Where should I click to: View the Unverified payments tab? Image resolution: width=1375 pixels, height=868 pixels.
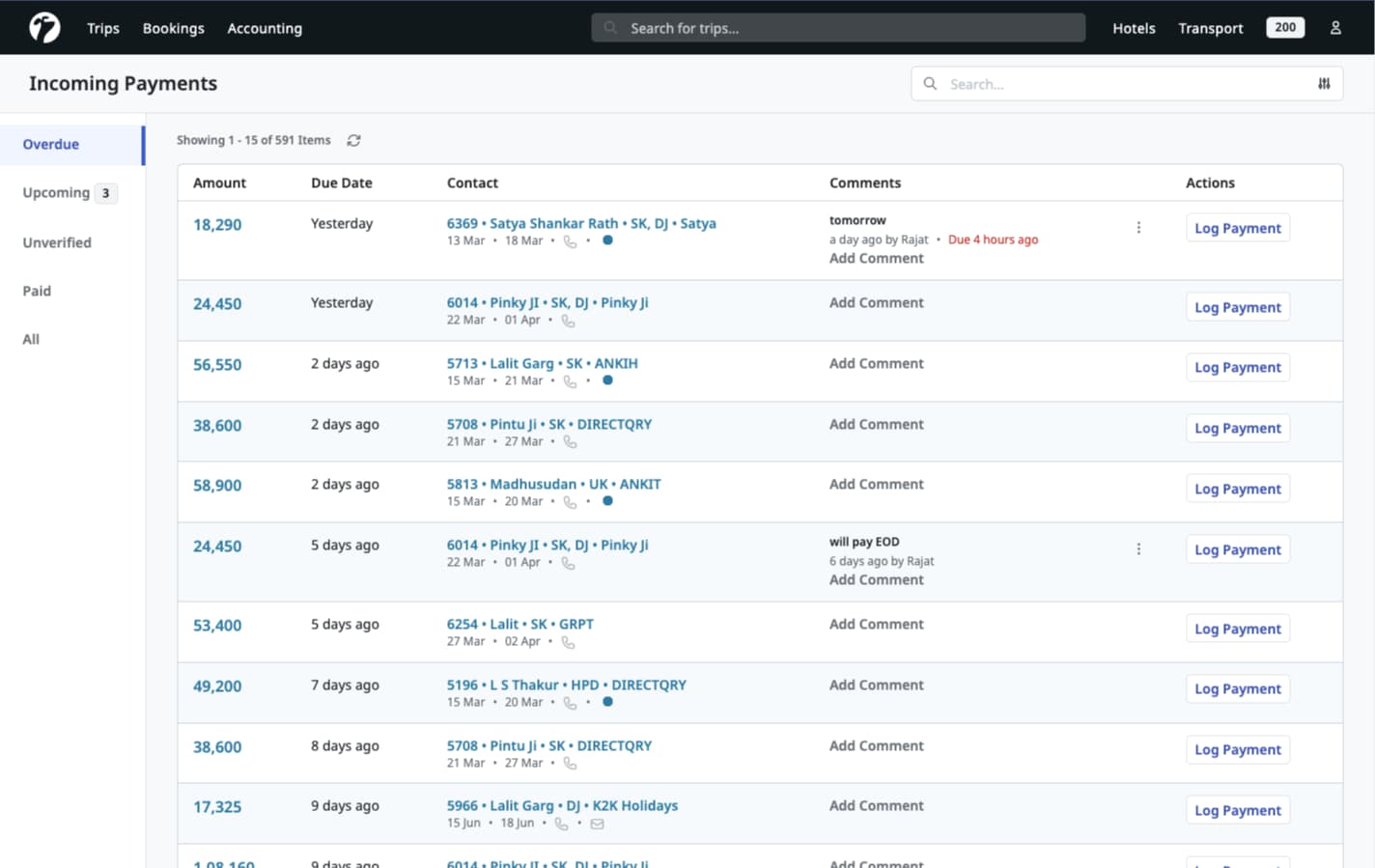click(56, 242)
